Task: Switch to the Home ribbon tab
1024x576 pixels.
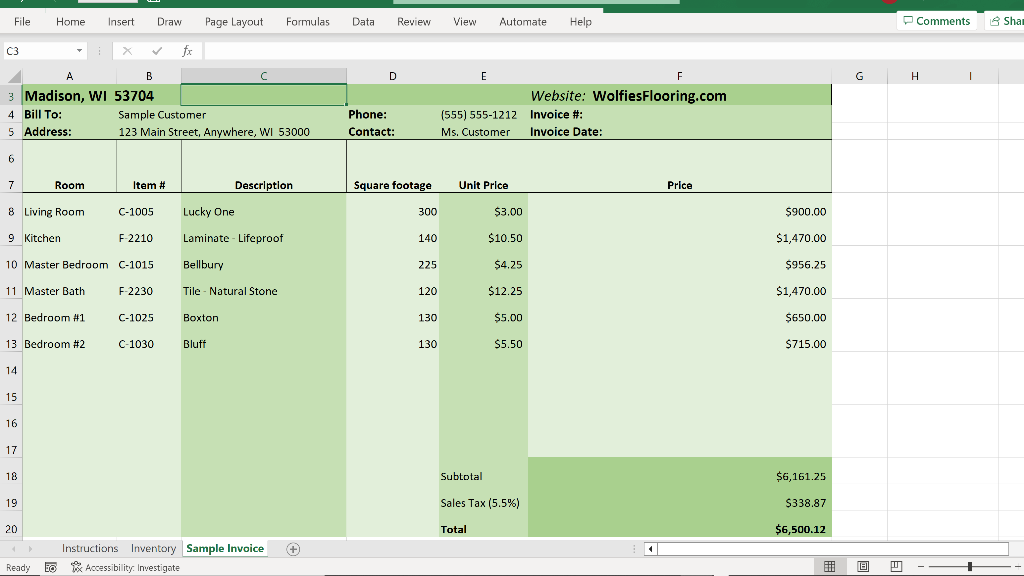Action: [x=71, y=22]
